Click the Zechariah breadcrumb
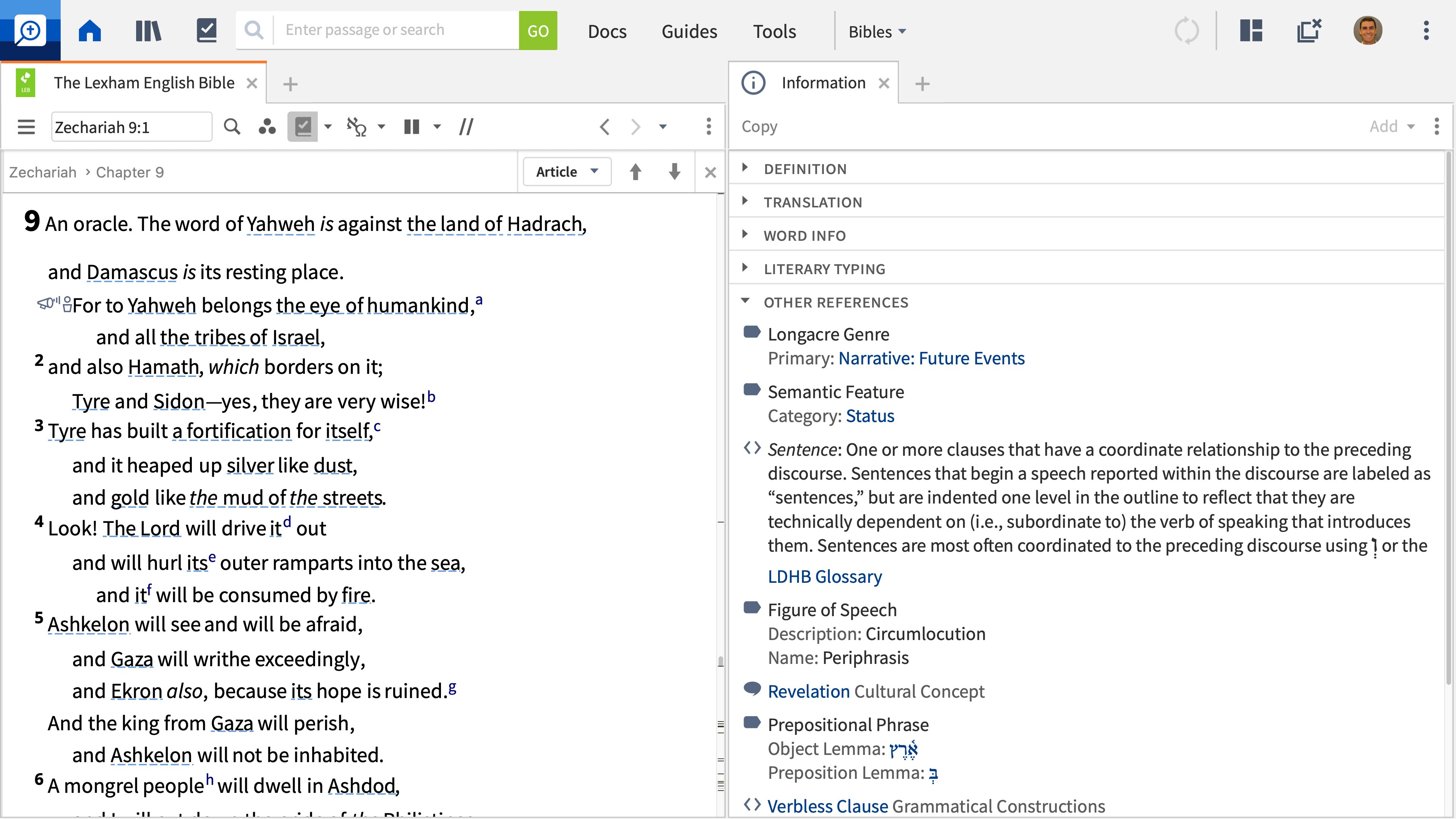This screenshot has width=1456, height=819. tap(42, 172)
